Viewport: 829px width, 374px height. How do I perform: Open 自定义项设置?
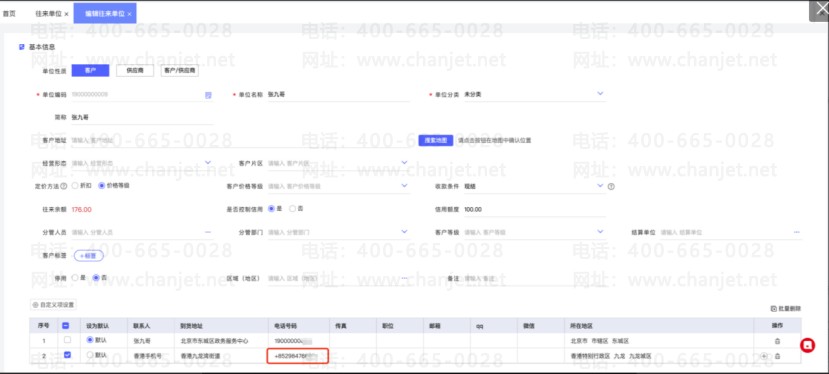pyautogui.click(x=53, y=305)
